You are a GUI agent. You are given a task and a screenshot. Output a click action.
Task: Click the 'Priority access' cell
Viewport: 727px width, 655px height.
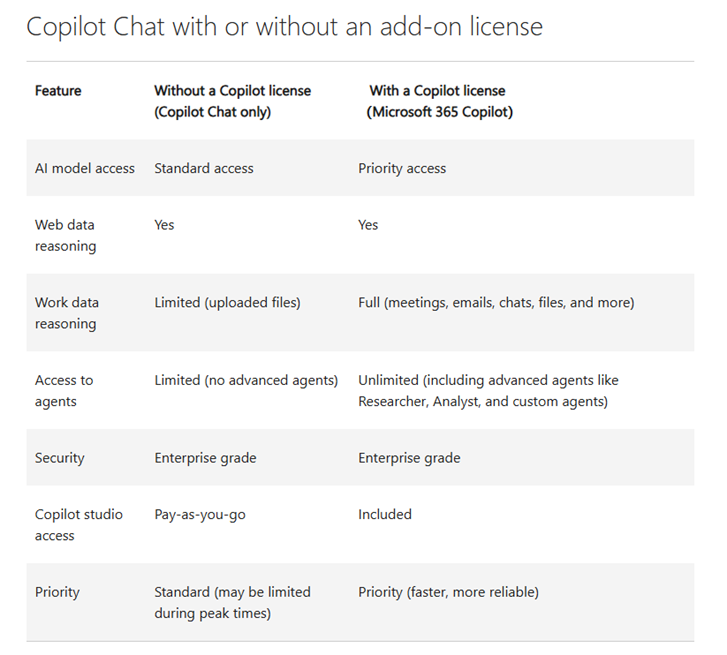pos(402,168)
